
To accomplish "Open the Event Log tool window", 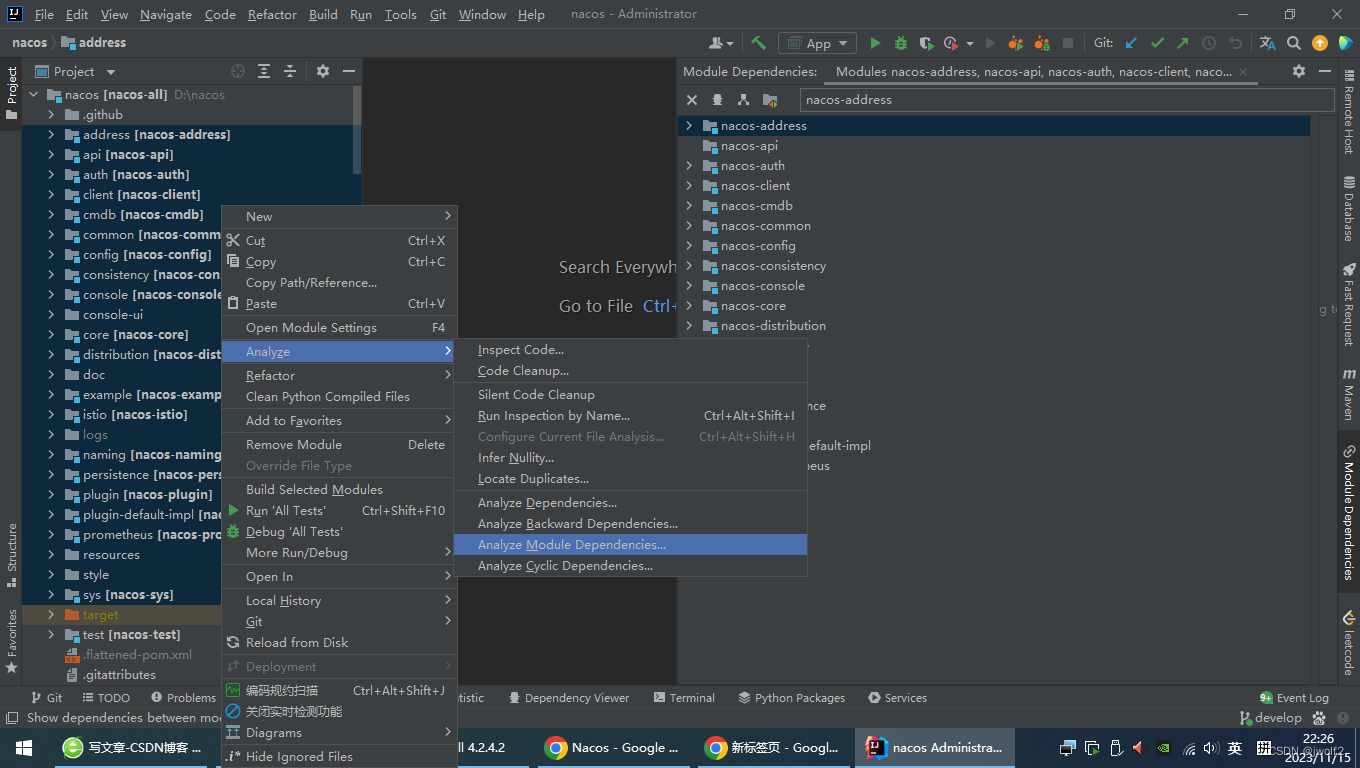I will point(1294,698).
